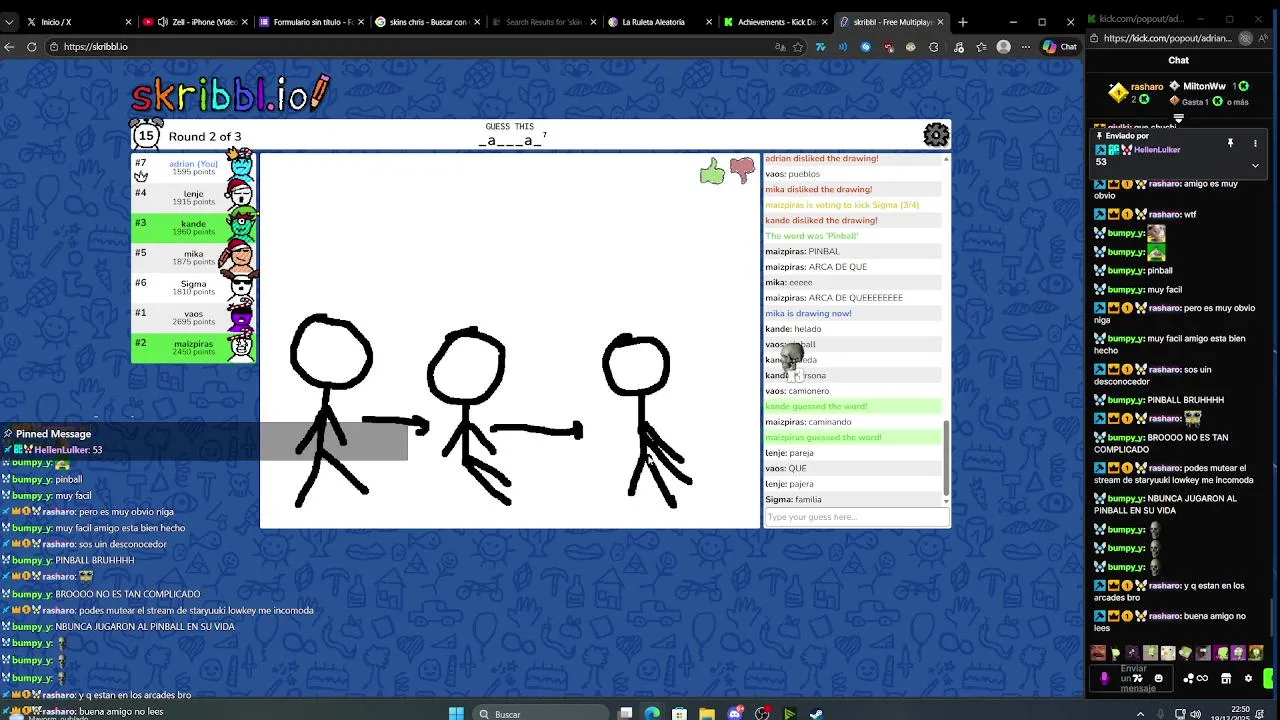Screen dimensions: 1280x720
Task: Type your guess input field
Action: (x=856, y=517)
